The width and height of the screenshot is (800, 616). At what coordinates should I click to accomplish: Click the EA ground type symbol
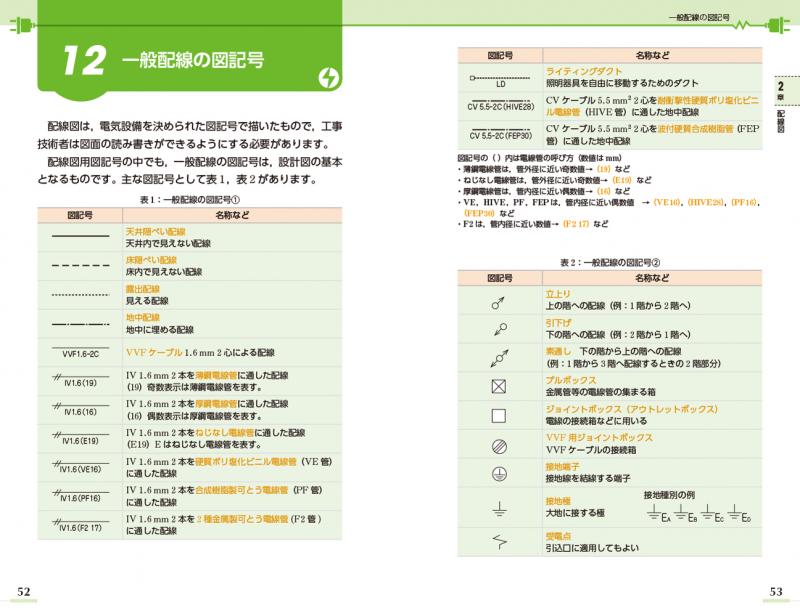[658, 514]
